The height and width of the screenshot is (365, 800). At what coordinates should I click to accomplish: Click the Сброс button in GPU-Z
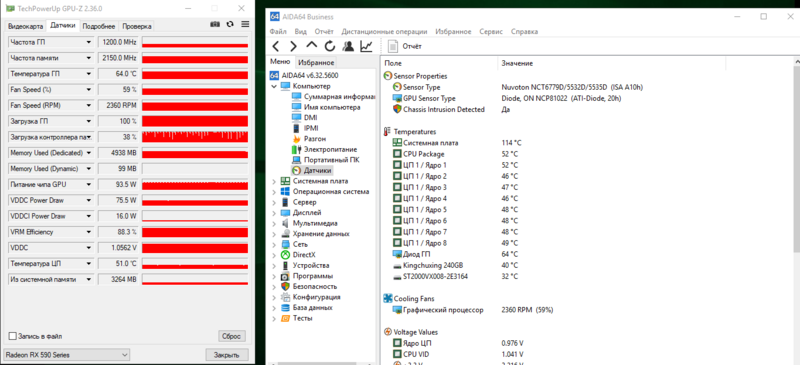pos(232,336)
